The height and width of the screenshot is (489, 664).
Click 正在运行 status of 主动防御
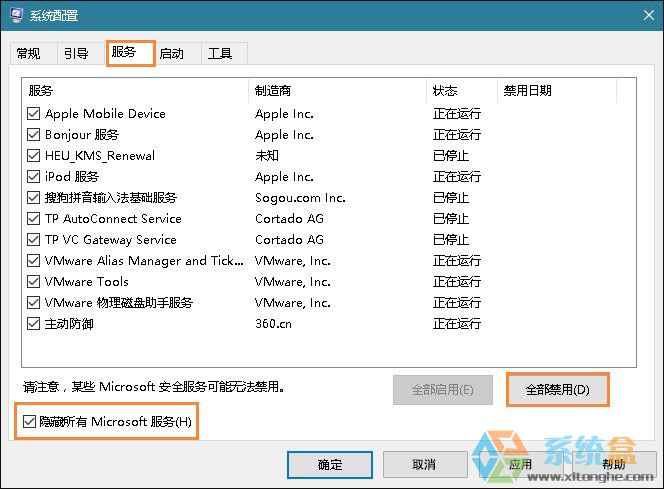click(x=456, y=324)
